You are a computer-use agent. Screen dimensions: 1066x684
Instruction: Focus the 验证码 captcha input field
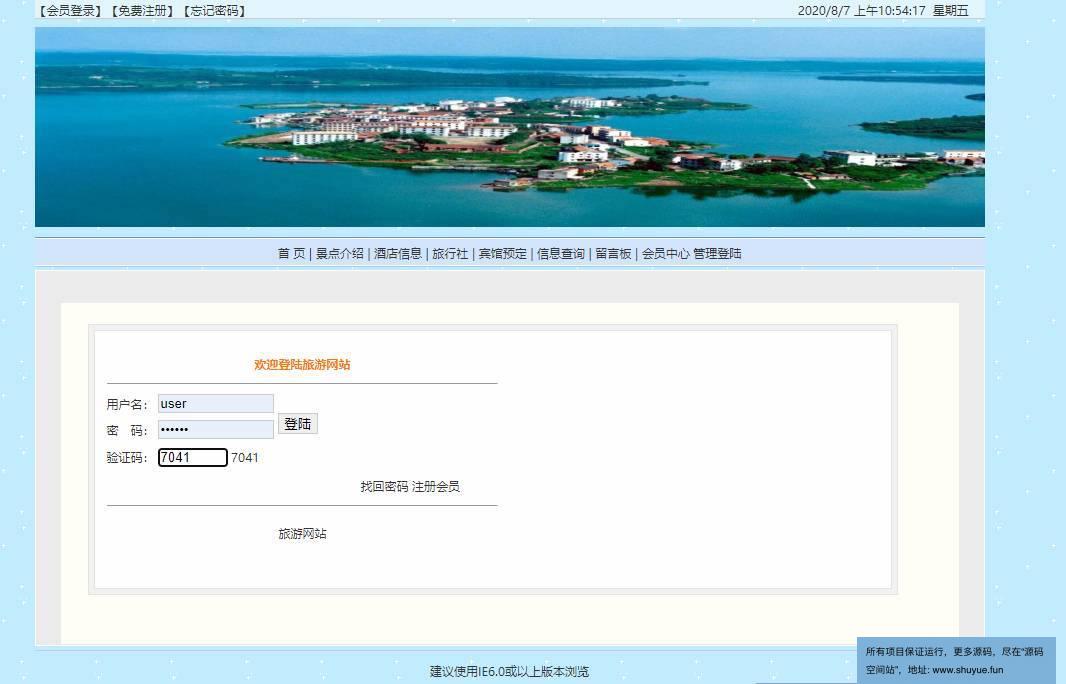[x=192, y=458]
